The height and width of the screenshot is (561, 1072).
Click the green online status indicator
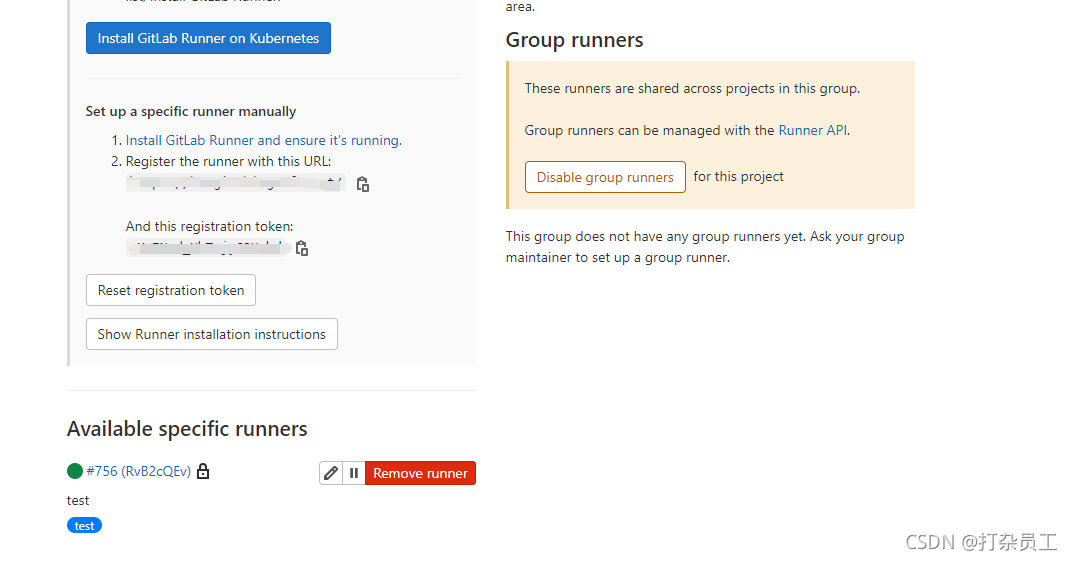75,471
